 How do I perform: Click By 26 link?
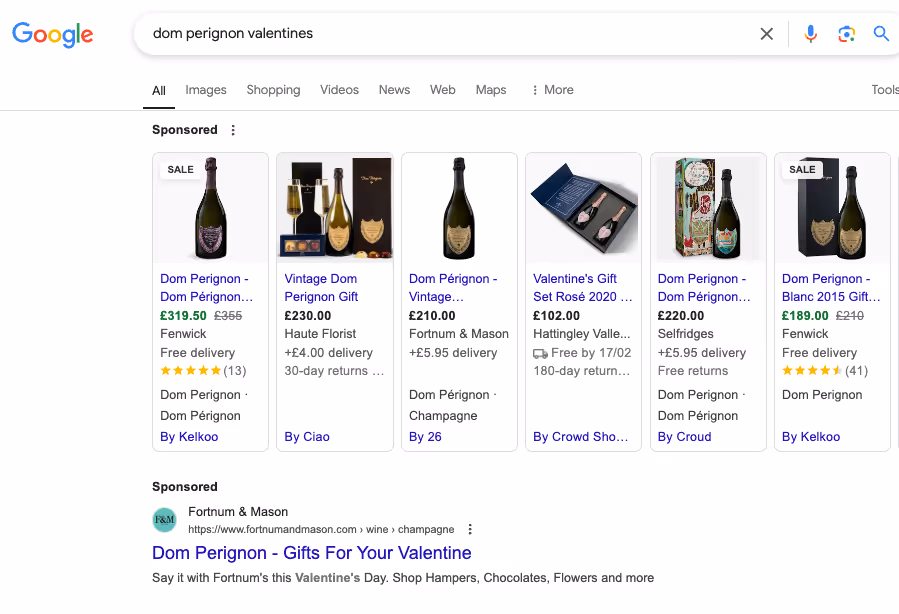(425, 437)
